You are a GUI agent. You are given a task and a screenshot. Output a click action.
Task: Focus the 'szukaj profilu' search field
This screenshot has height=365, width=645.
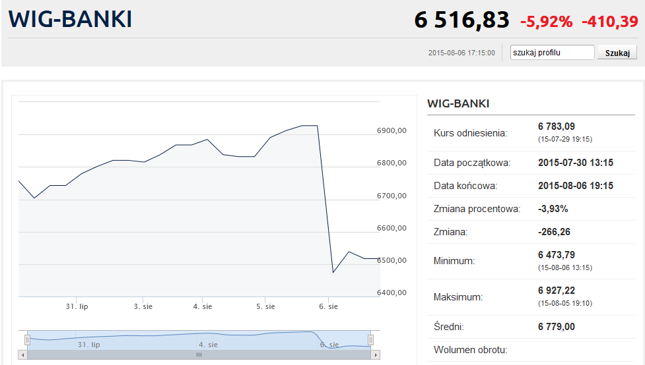pyautogui.click(x=552, y=53)
